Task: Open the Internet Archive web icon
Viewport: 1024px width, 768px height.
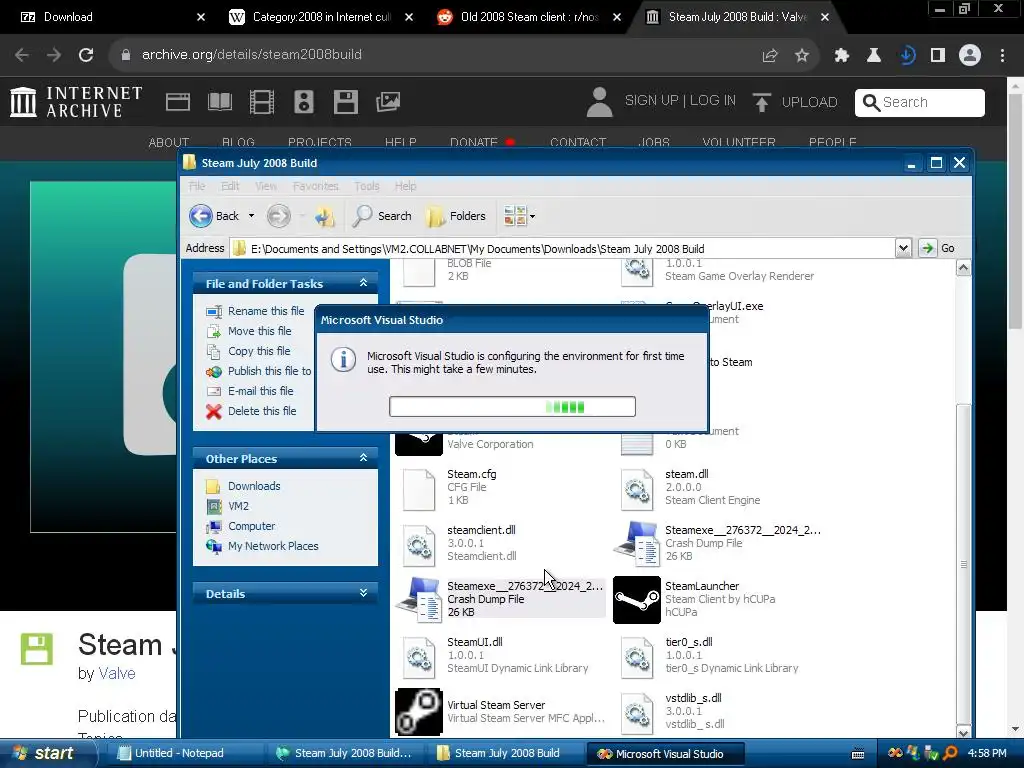Action: point(178,102)
